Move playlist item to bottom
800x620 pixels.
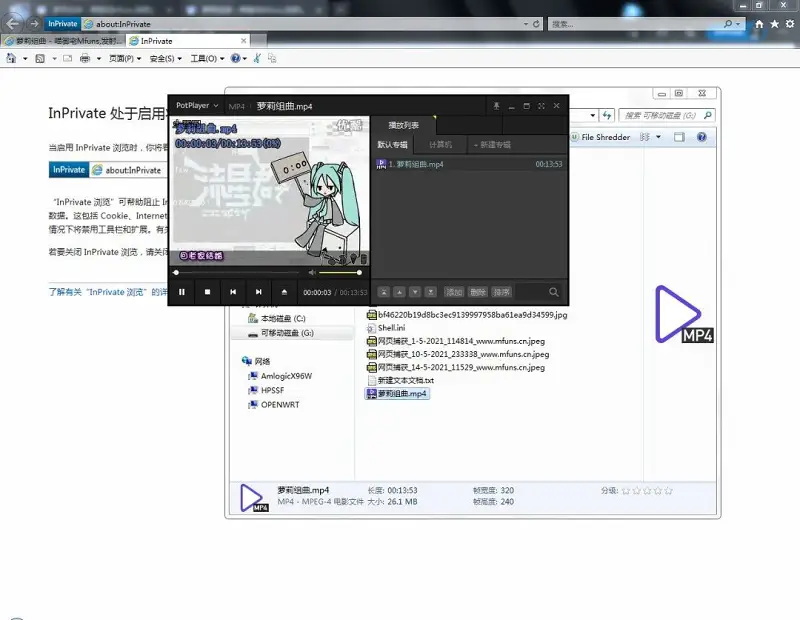[431, 292]
